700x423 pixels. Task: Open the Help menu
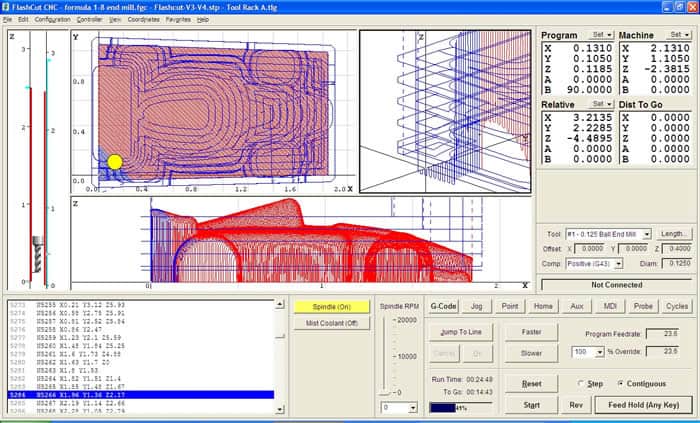(x=203, y=20)
